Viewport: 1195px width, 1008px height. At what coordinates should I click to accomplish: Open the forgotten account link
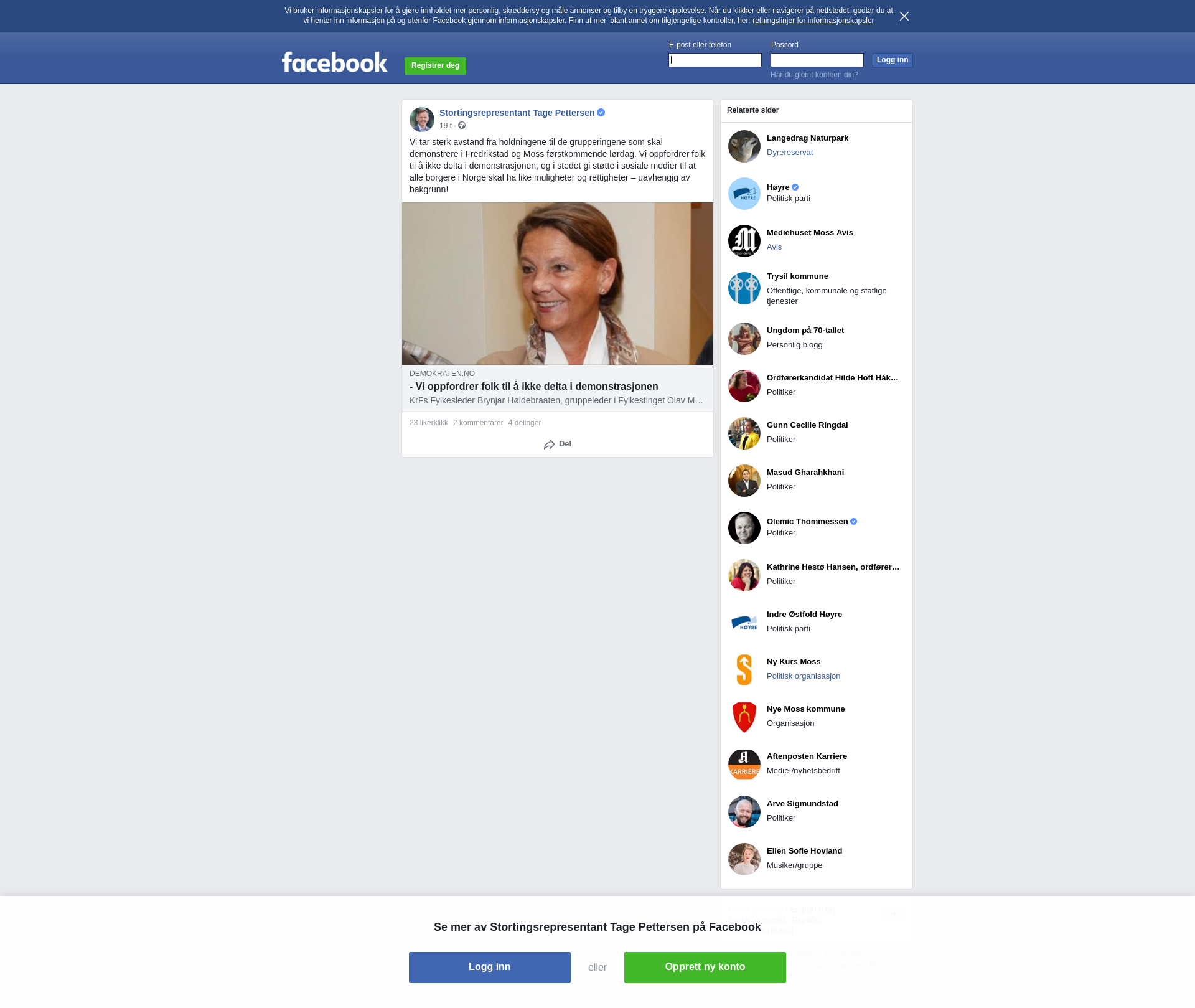click(813, 75)
